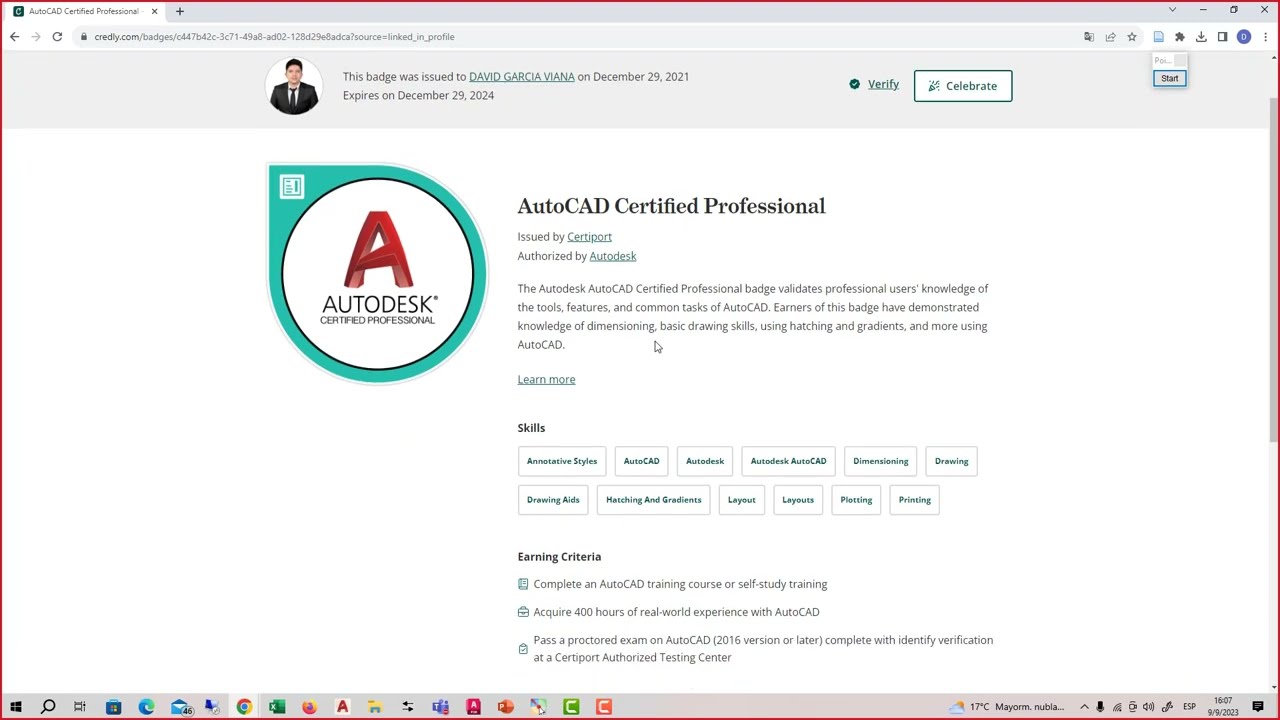
Task: Open the translate page icon
Action: pos(1089,37)
